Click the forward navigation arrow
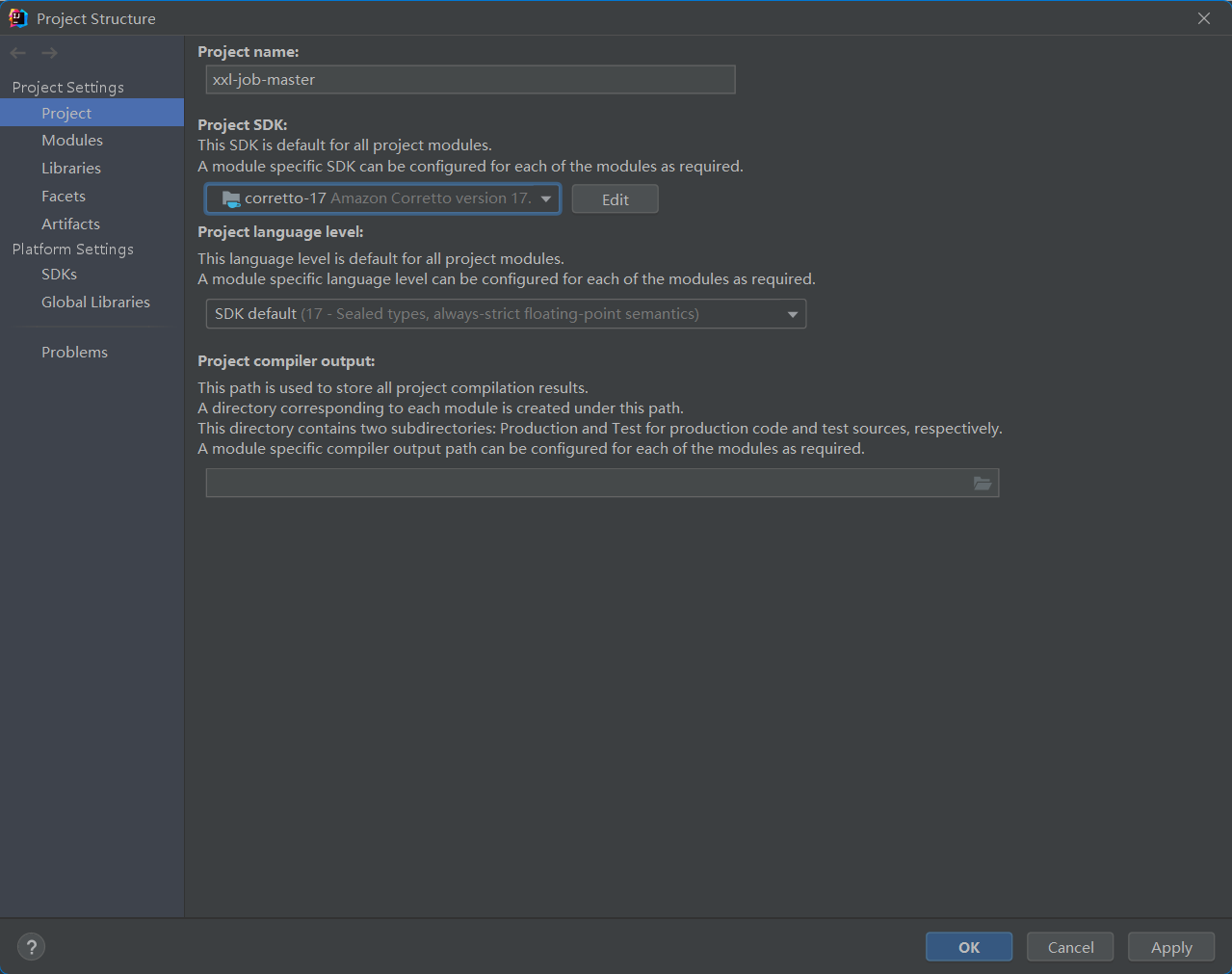 click(50, 53)
